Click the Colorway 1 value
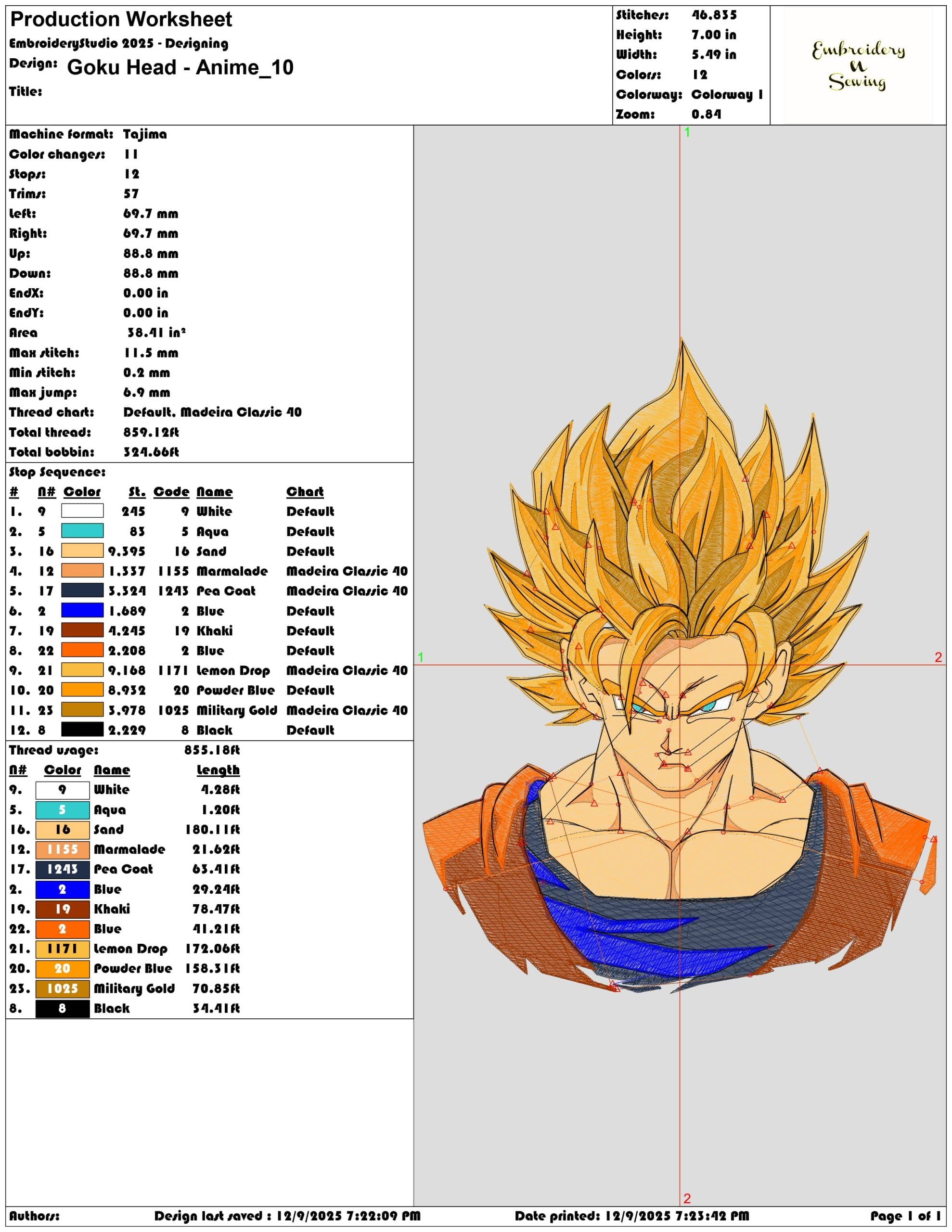Image resolution: width=952 pixels, height=1232 pixels. point(727,94)
